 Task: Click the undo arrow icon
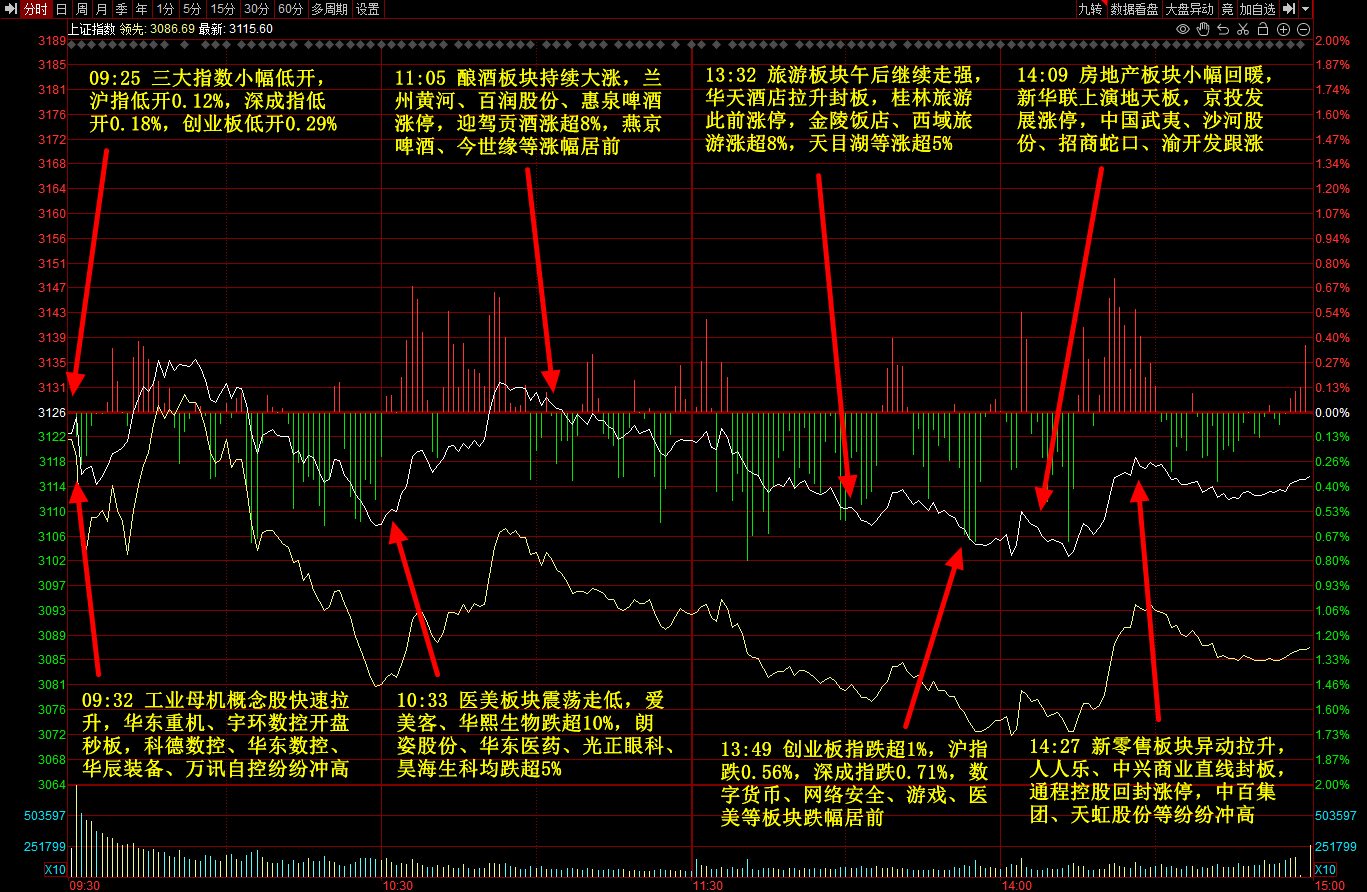1223,29
